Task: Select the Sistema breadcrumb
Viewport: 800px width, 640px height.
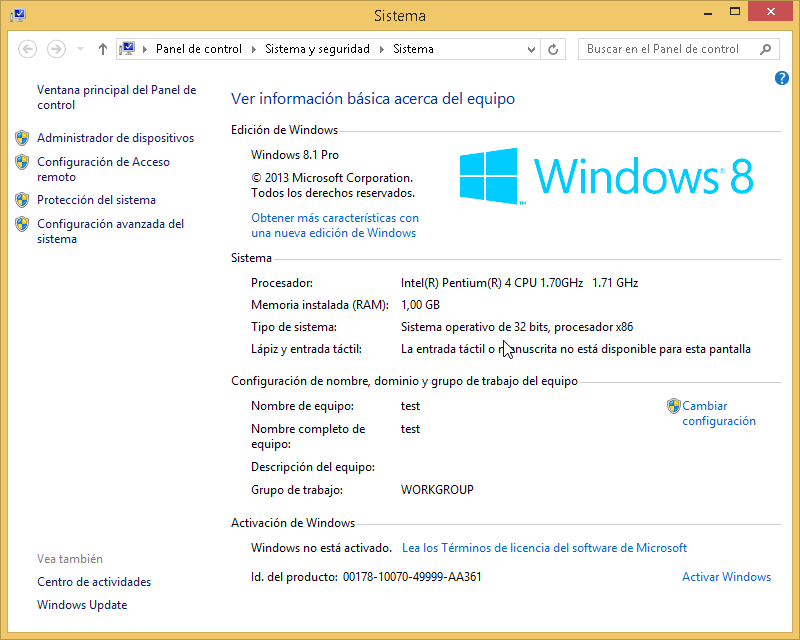Action: (413, 49)
